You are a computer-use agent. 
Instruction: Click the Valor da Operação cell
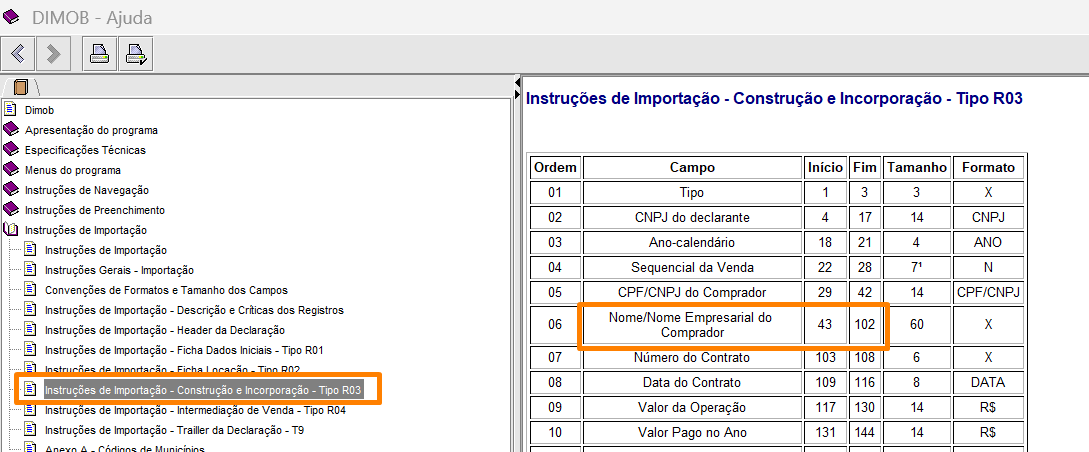(692, 408)
